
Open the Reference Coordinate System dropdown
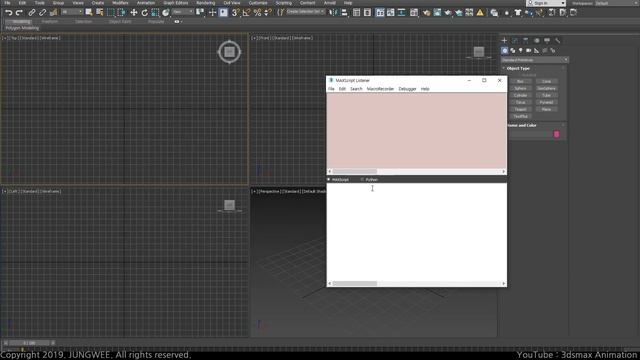click(182, 12)
